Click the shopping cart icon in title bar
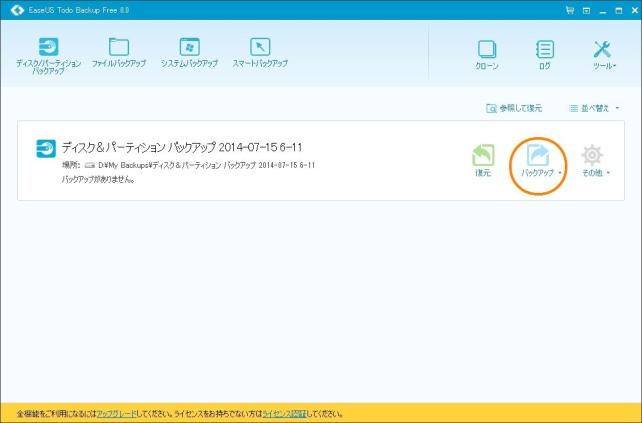Viewport: 642px width, 423px height. 570,10
